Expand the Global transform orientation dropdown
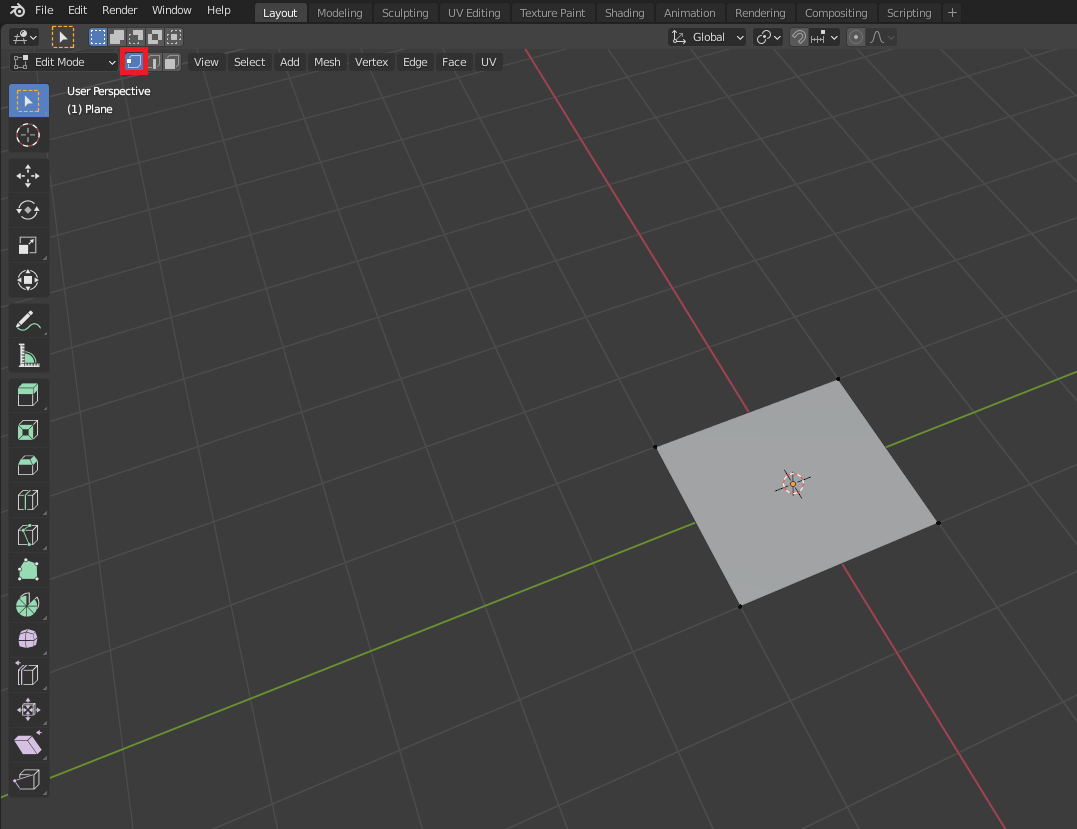The image size is (1077, 829). [708, 37]
